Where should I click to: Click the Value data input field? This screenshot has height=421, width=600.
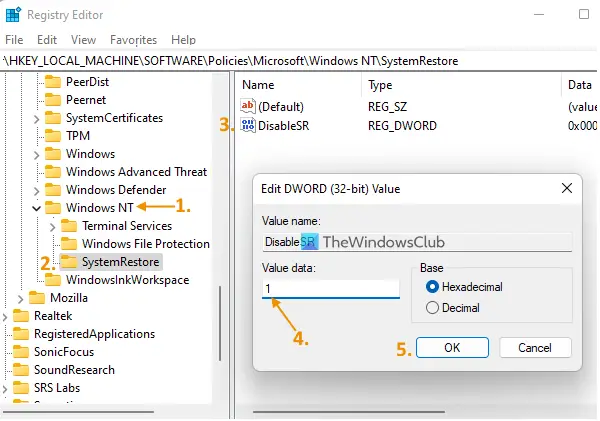click(331, 288)
